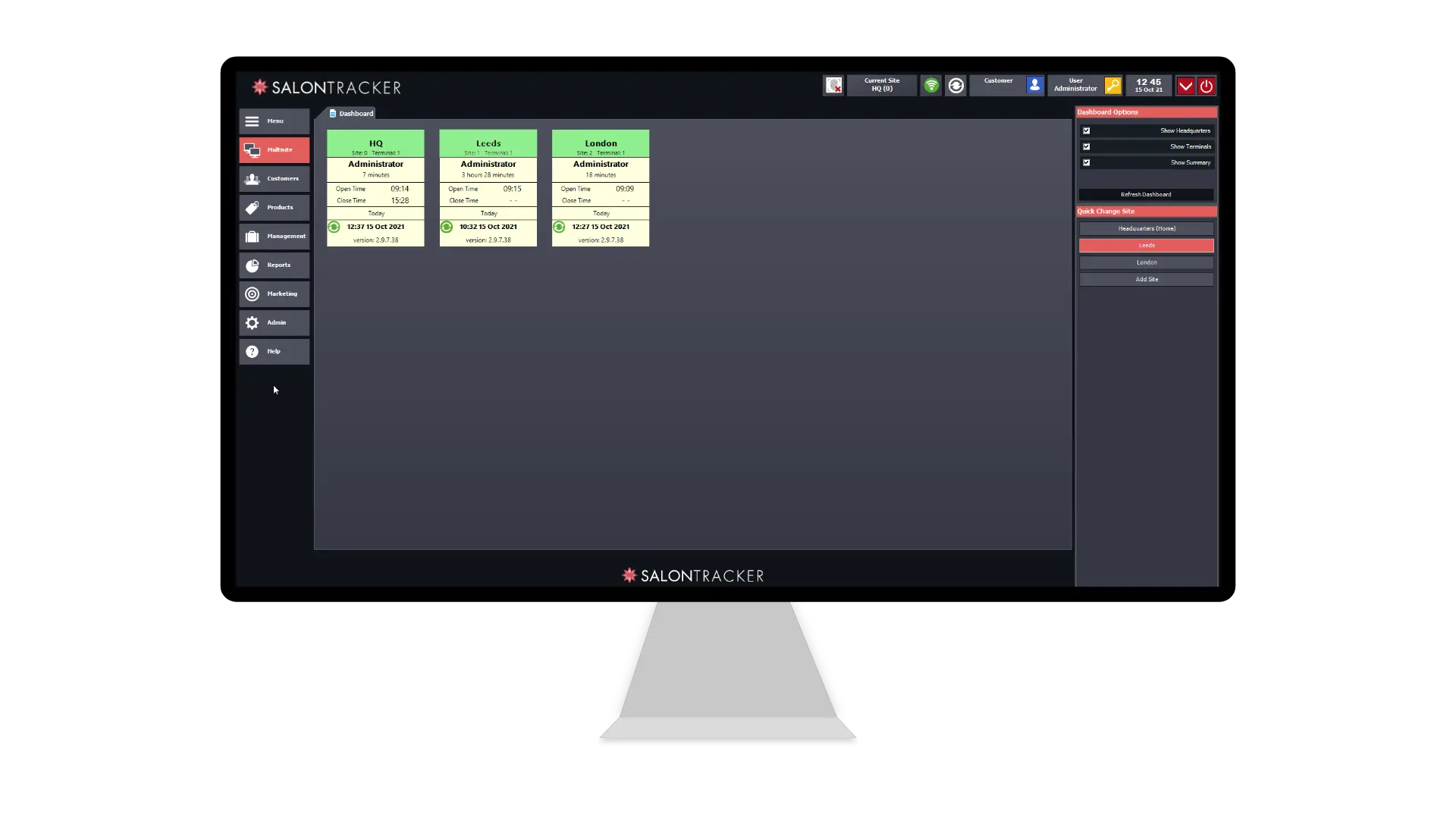Screen dimensions: 1456x819
Task: Click Add Site button
Action: click(x=1147, y=279)
